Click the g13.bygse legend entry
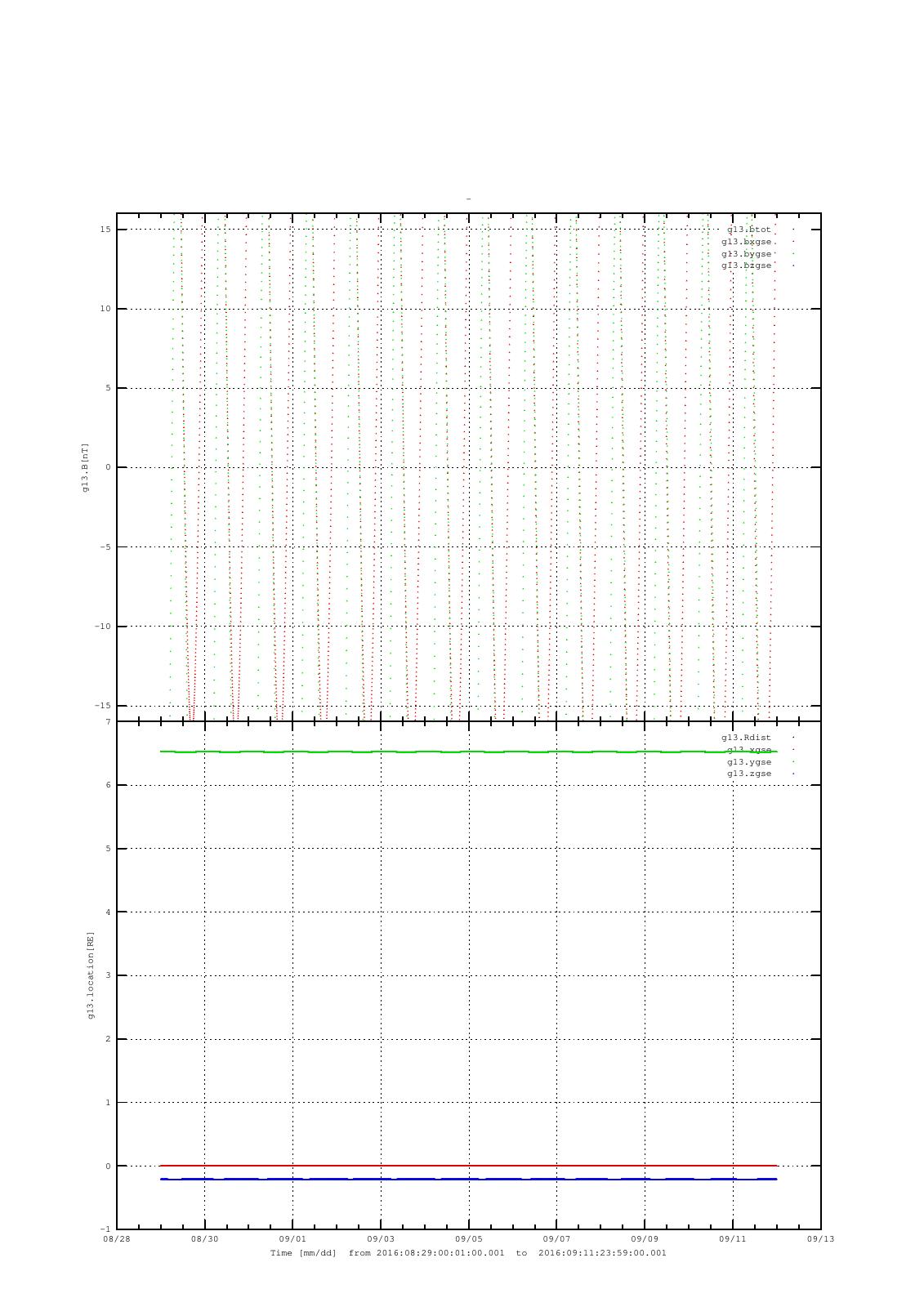 tap(747, 254)
